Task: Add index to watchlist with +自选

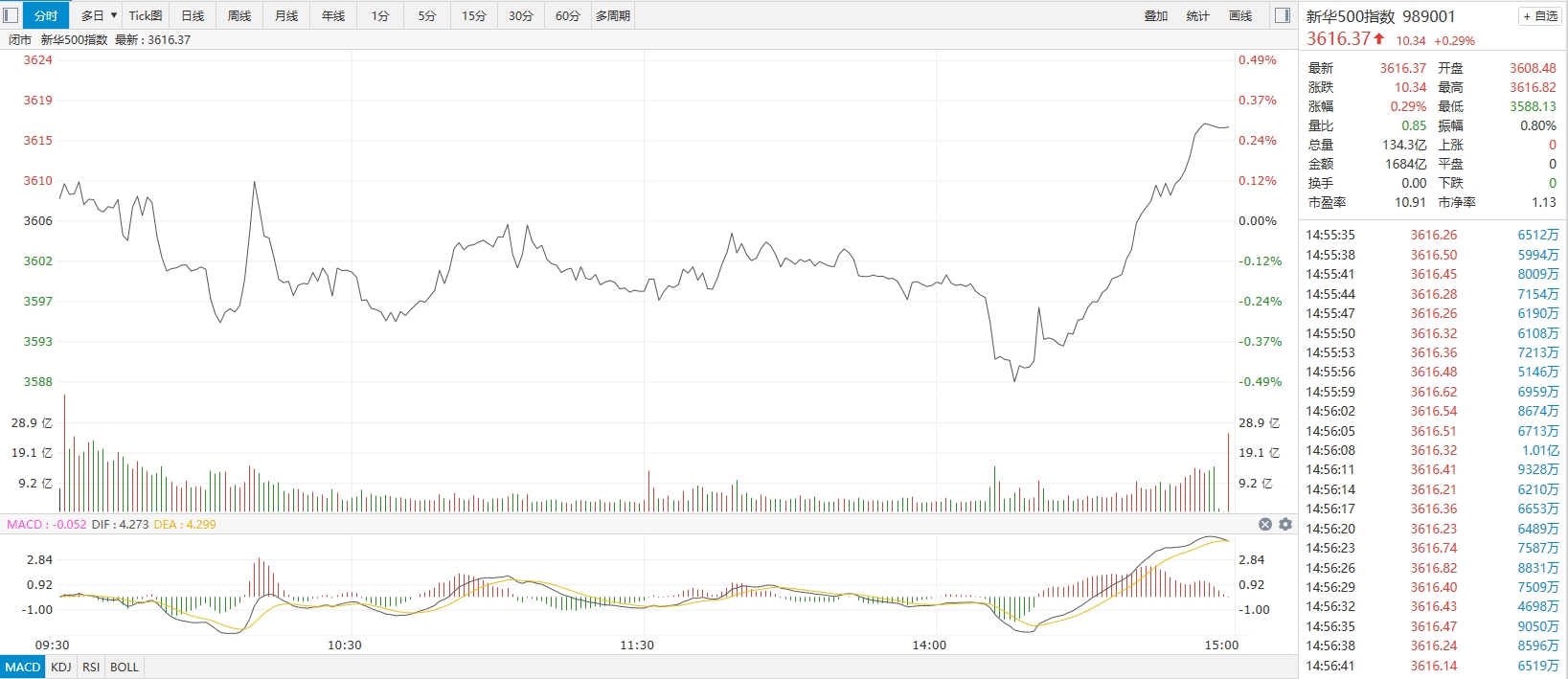Action: tap(1540, 16)
